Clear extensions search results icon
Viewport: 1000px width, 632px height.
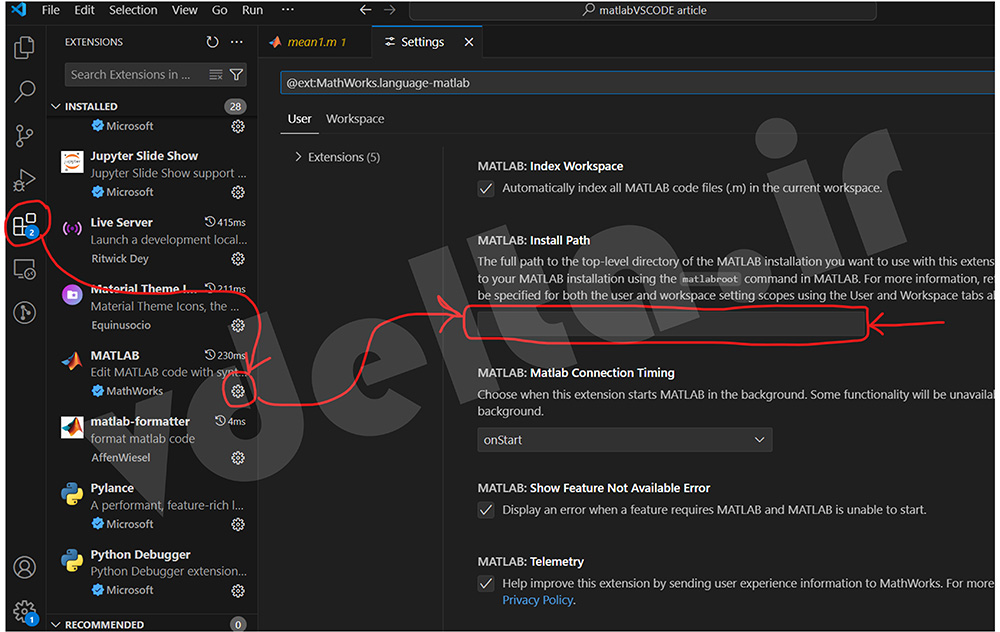(216, 75)
